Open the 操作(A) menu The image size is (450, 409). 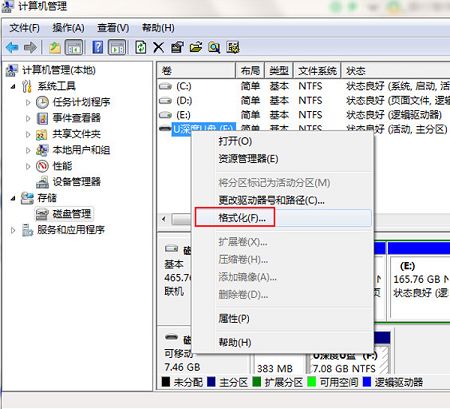(x=68, y=28)
